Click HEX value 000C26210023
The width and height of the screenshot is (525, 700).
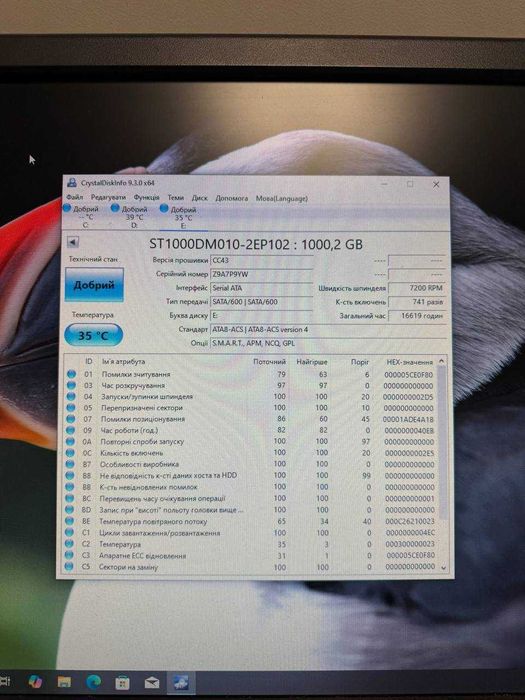pos(410,521)
